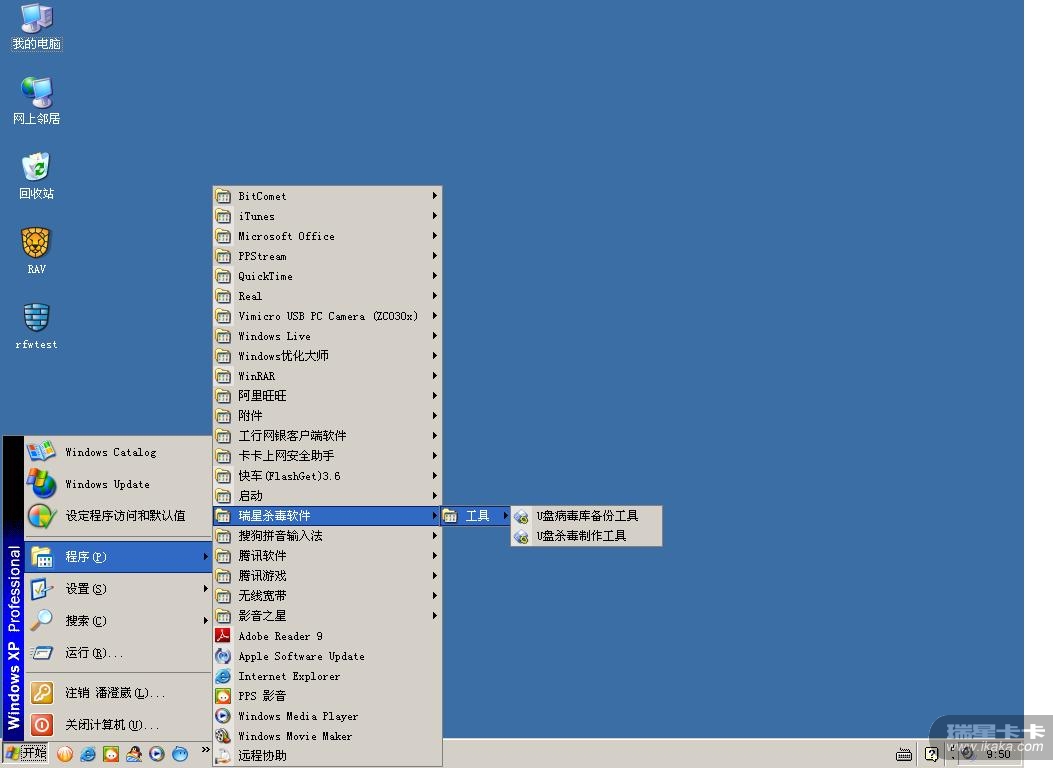Click the QQ penguin quick launch icon
Image resolution: width=1064 pixels, height=768 pixels.
pos(134,754)
